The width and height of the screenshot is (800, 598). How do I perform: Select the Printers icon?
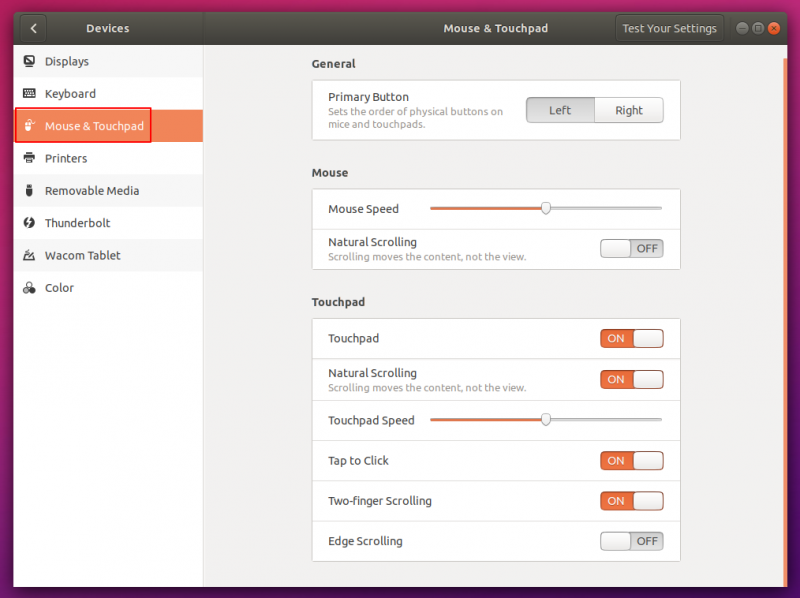28,158
